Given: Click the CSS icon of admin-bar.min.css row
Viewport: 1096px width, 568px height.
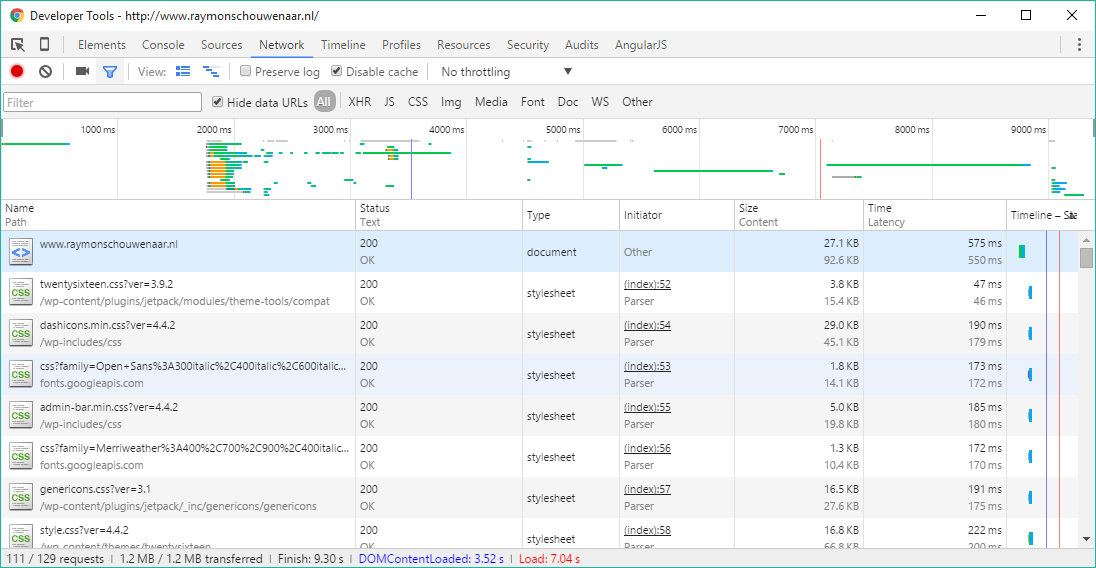Looking at the screenshot, I should click(20, 415).
